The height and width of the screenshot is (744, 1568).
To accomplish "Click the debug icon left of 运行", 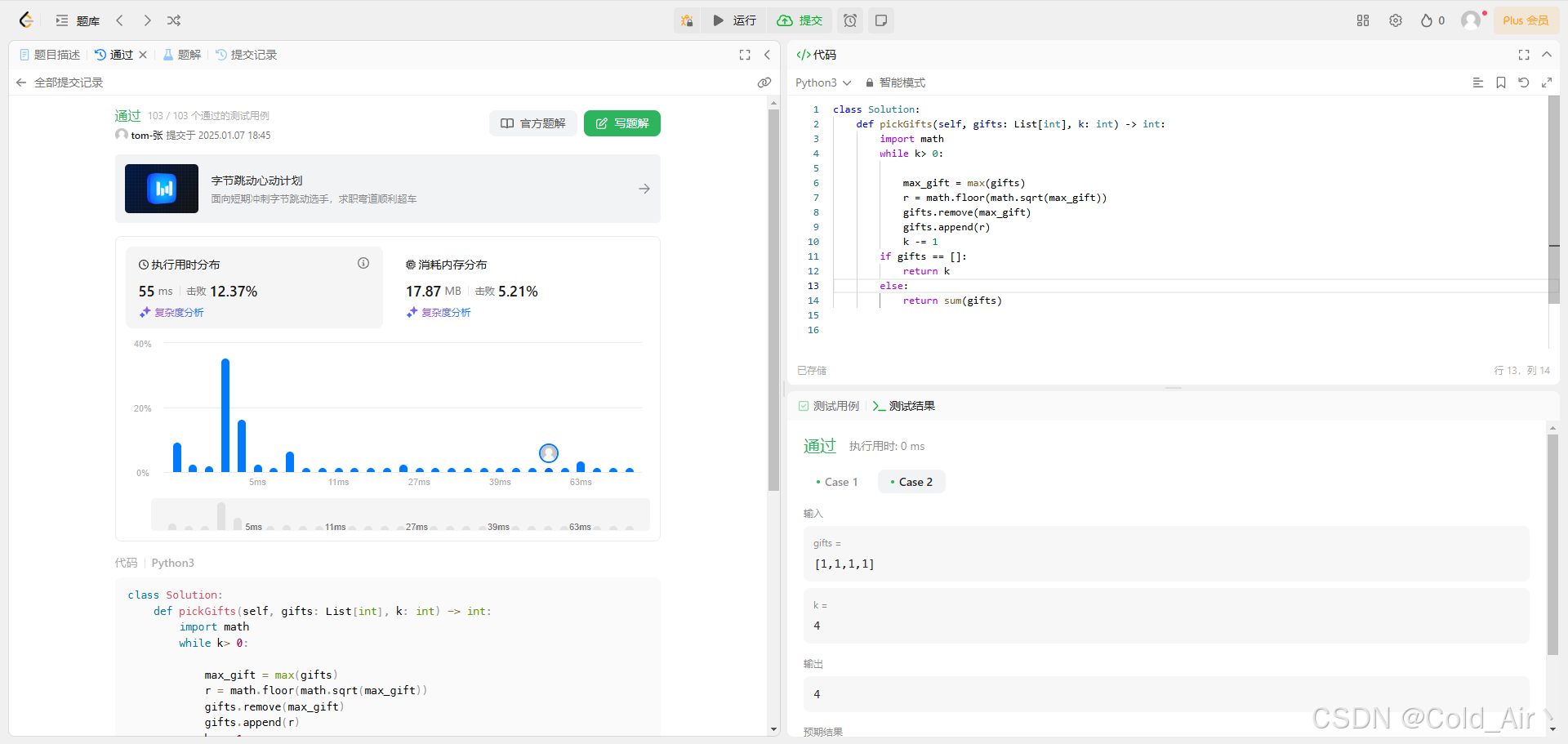I will 687,20.
